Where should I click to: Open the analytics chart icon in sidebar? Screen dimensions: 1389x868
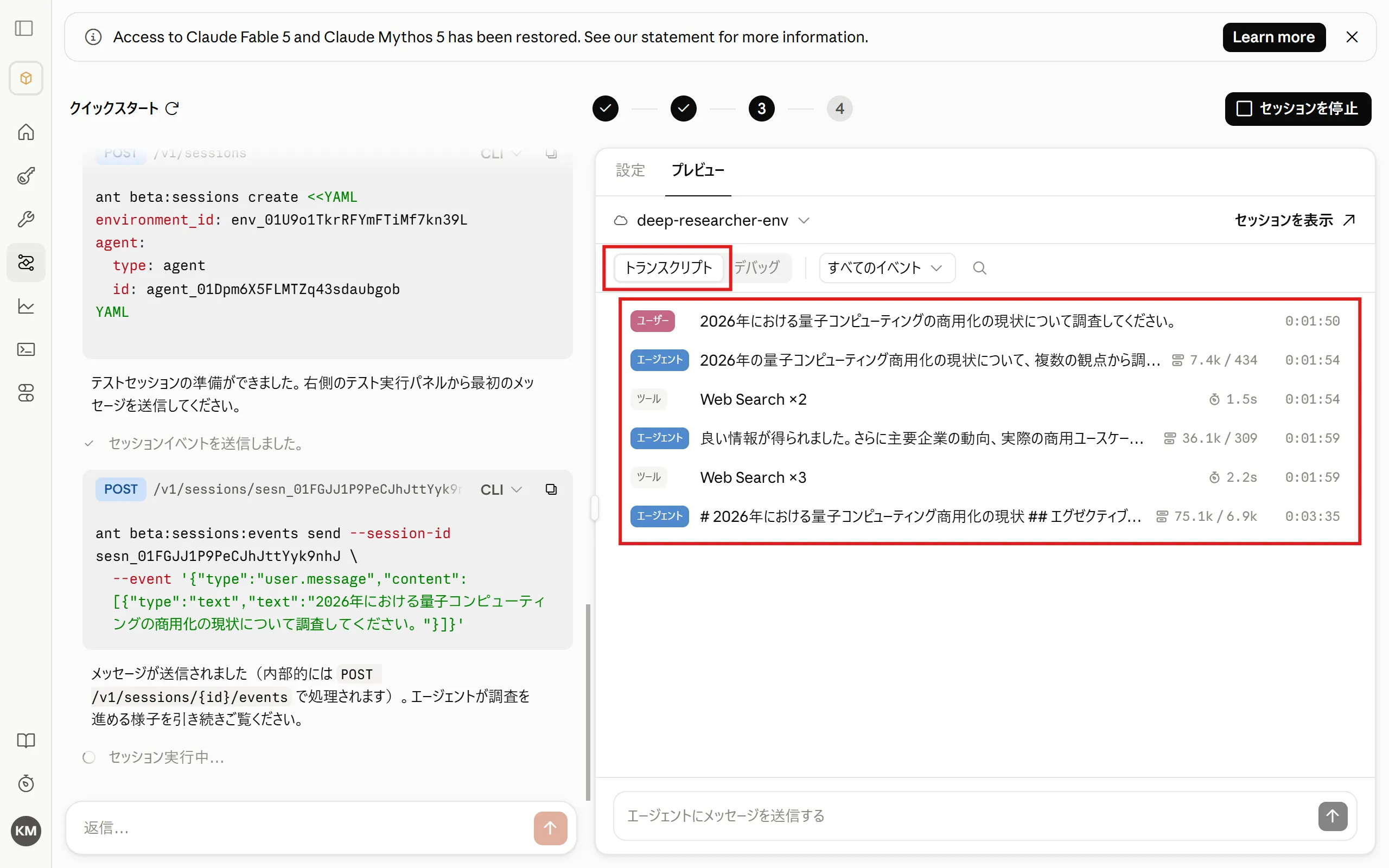pyautogui.click(x=26, y=306)
